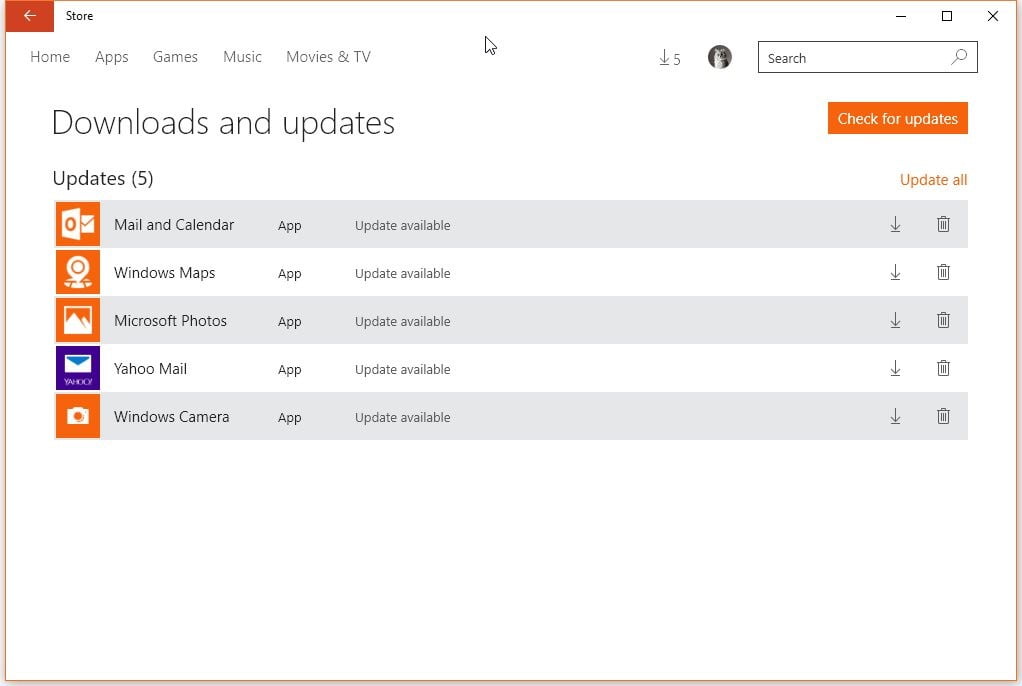Open the Mail and Calendar app listing
Viewport: 1022px width, 686px height.
[174, 224]
